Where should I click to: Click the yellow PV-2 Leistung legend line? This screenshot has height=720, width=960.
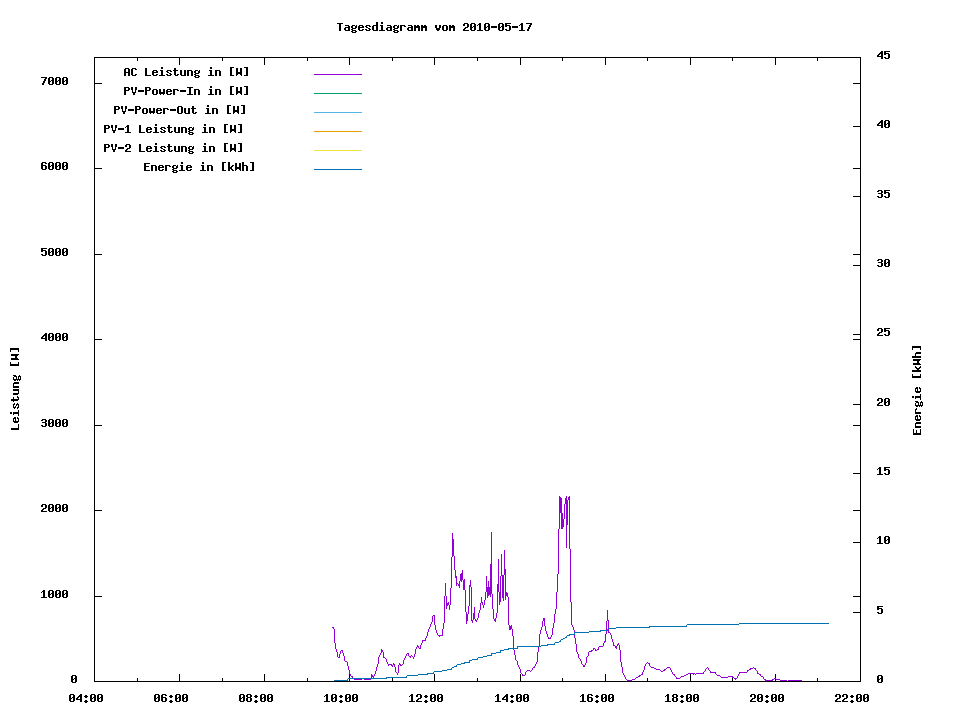[x=337, y=150]
